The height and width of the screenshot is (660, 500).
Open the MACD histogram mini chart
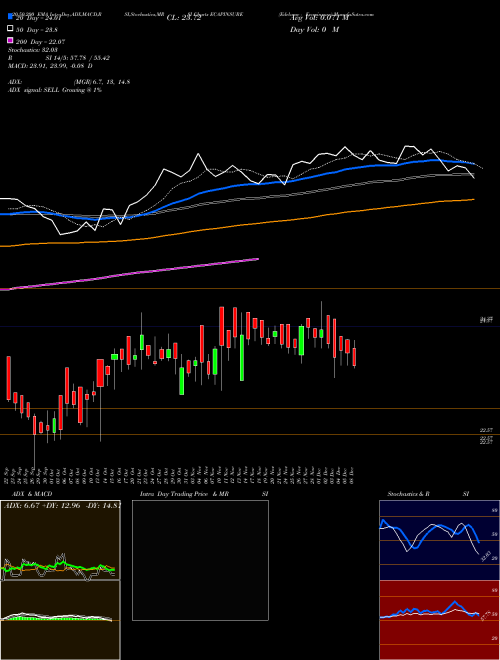(x=60, y=620)
